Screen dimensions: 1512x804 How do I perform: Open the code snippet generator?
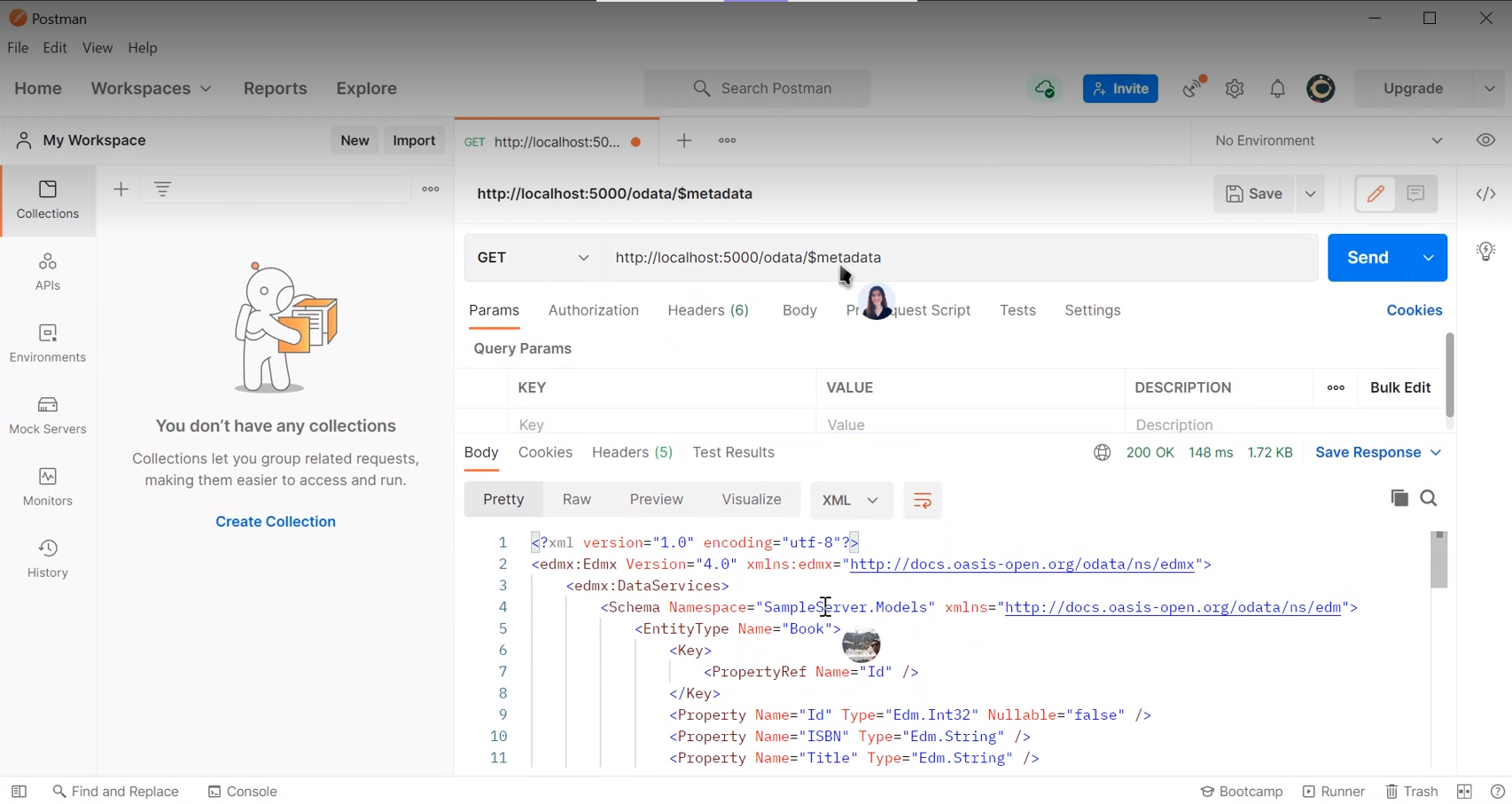click(x=1485, y=193)
